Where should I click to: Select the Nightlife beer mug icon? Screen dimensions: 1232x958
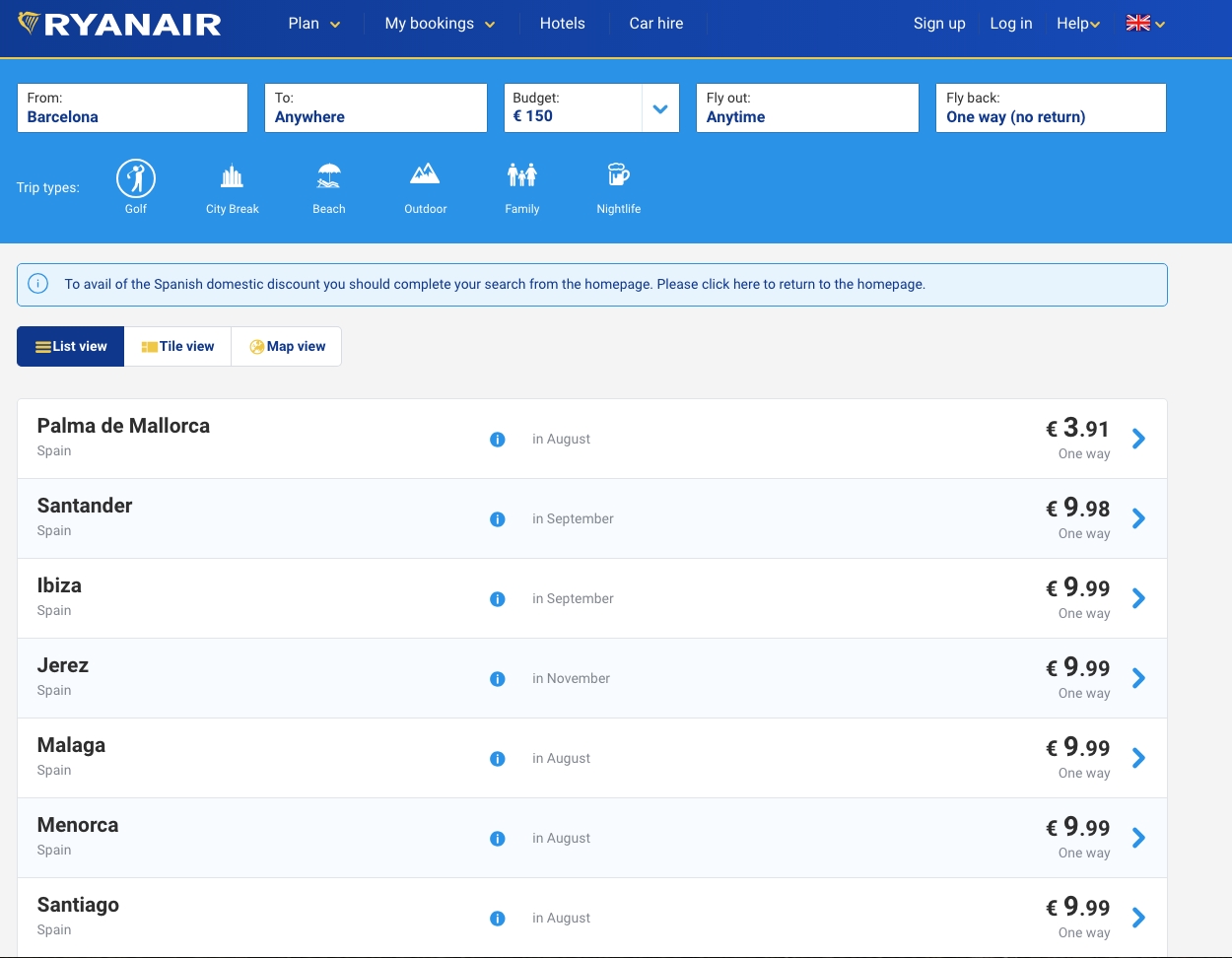[x=618, y=176]
